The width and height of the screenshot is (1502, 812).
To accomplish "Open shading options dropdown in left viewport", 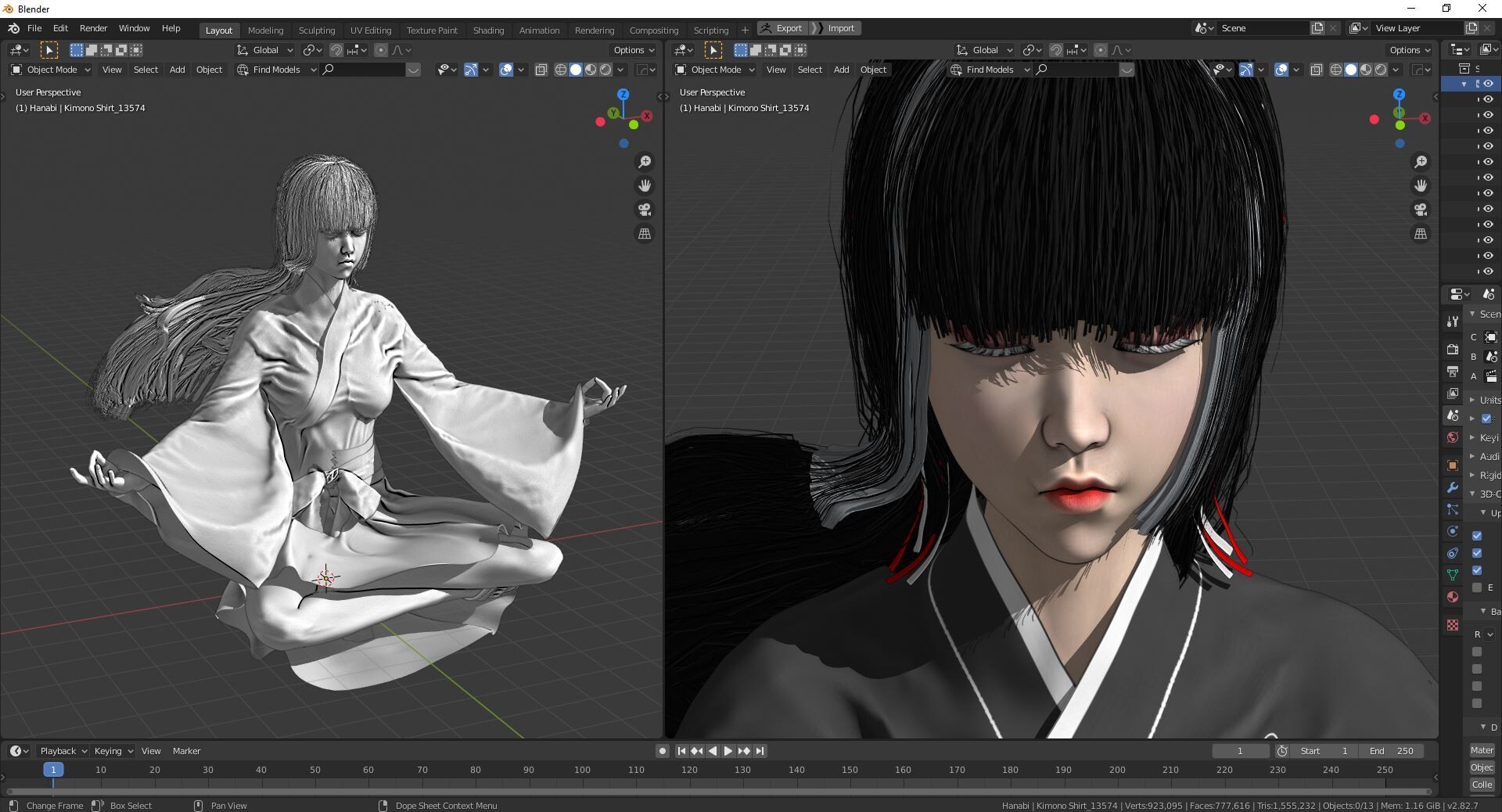I will tap(621, 70).
